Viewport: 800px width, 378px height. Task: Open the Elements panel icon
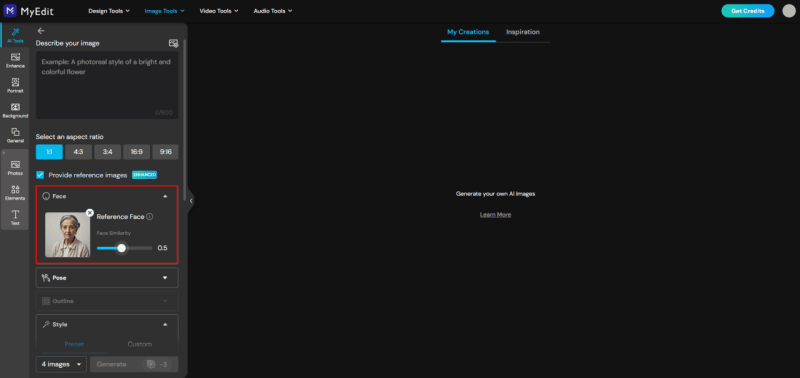(x=15, y=192)
